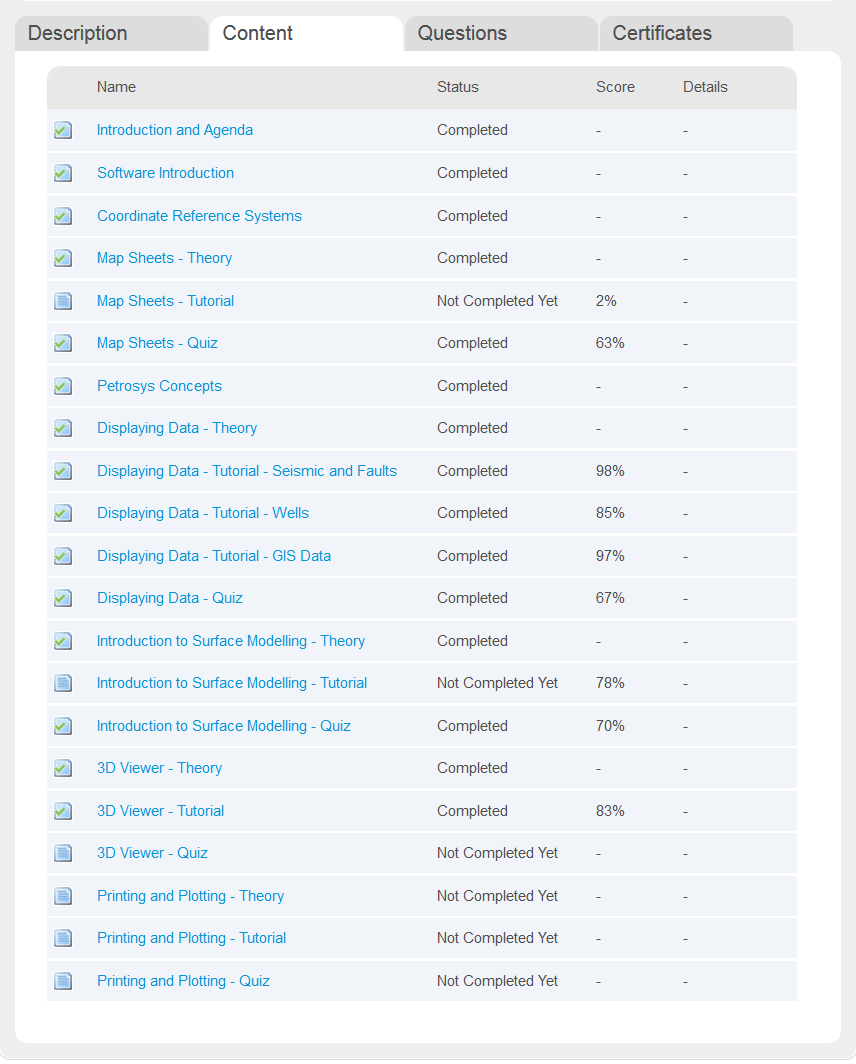This screenshot has height=1064, width=856.
Task: Go to the Certificates tab
Action: tap(662, 33)
